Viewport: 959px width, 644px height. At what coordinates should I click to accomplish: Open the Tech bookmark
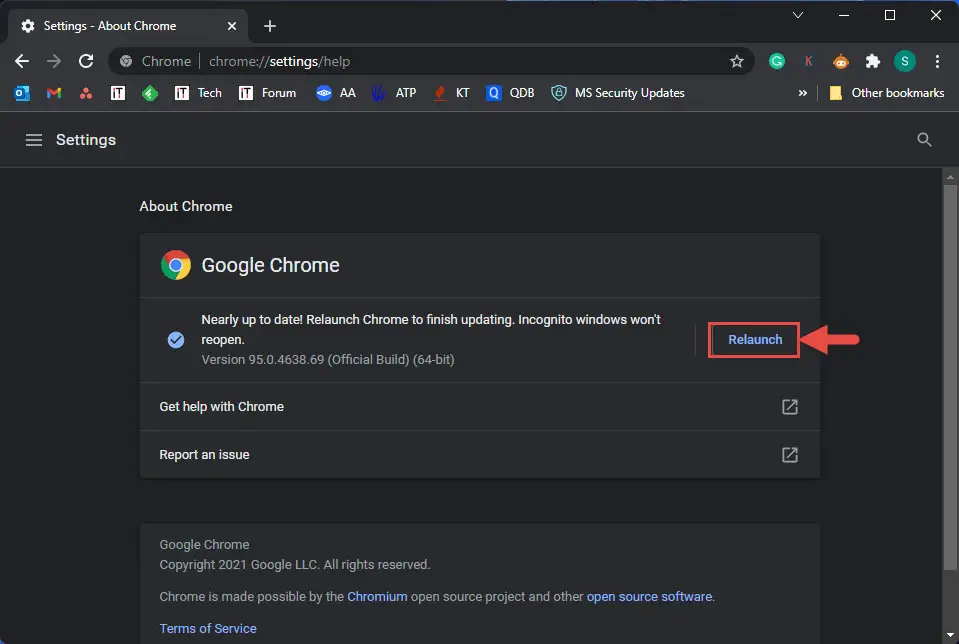[x=198, y=93]
